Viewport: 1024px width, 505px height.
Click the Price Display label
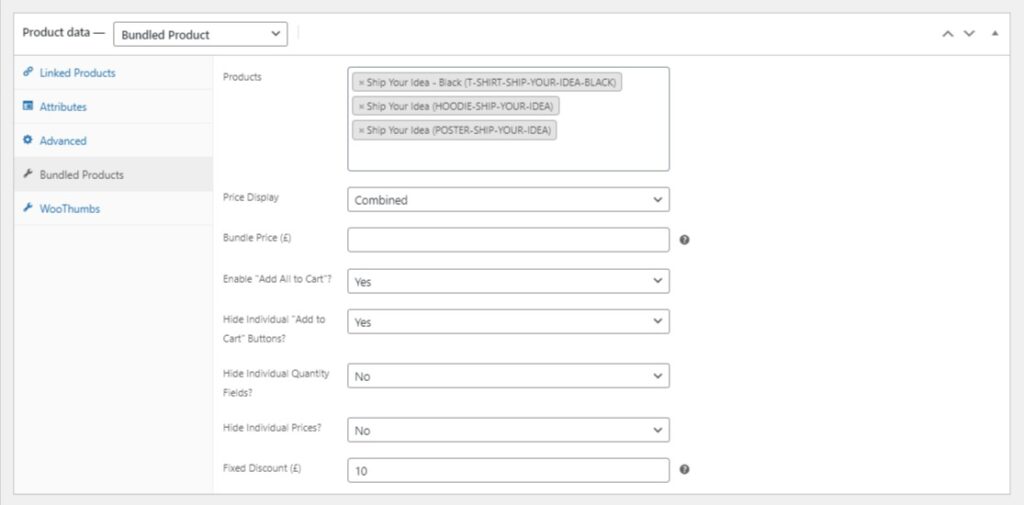(251, 197)
